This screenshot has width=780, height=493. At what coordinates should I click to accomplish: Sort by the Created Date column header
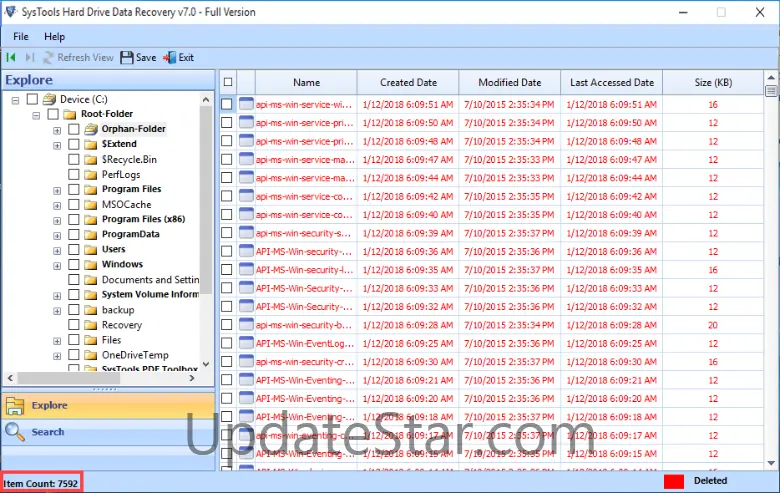408,82
